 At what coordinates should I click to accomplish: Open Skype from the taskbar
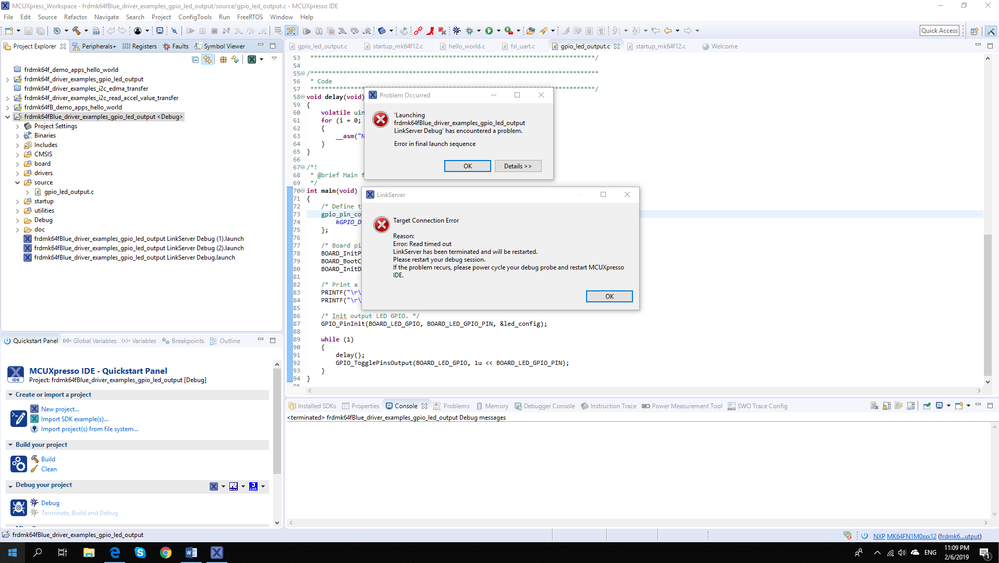click(x=140, y=552)
